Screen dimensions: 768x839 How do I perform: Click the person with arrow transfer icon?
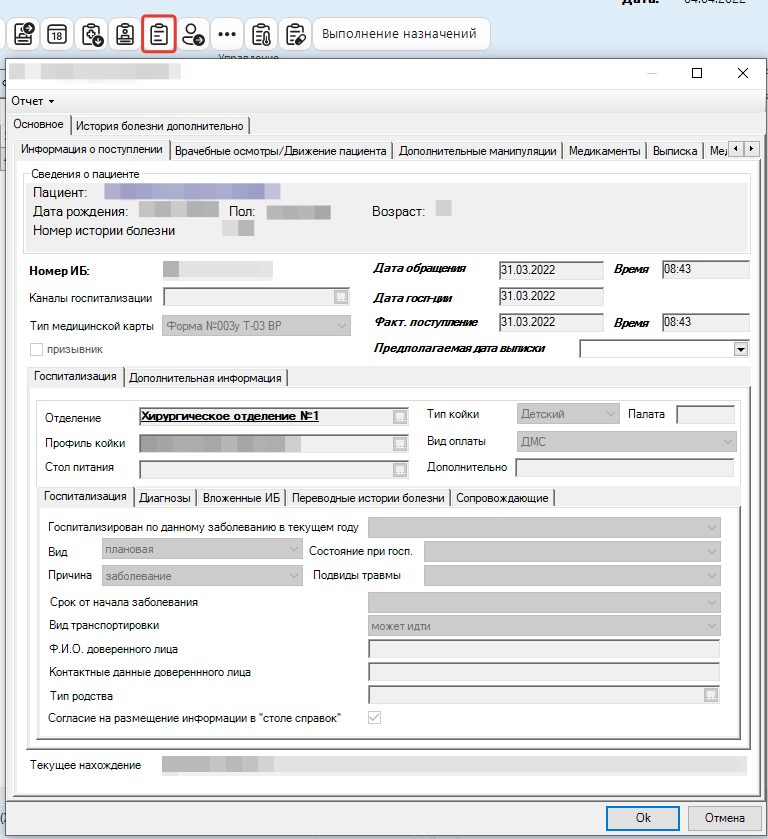pyautogui.click(x=193, y=34)
